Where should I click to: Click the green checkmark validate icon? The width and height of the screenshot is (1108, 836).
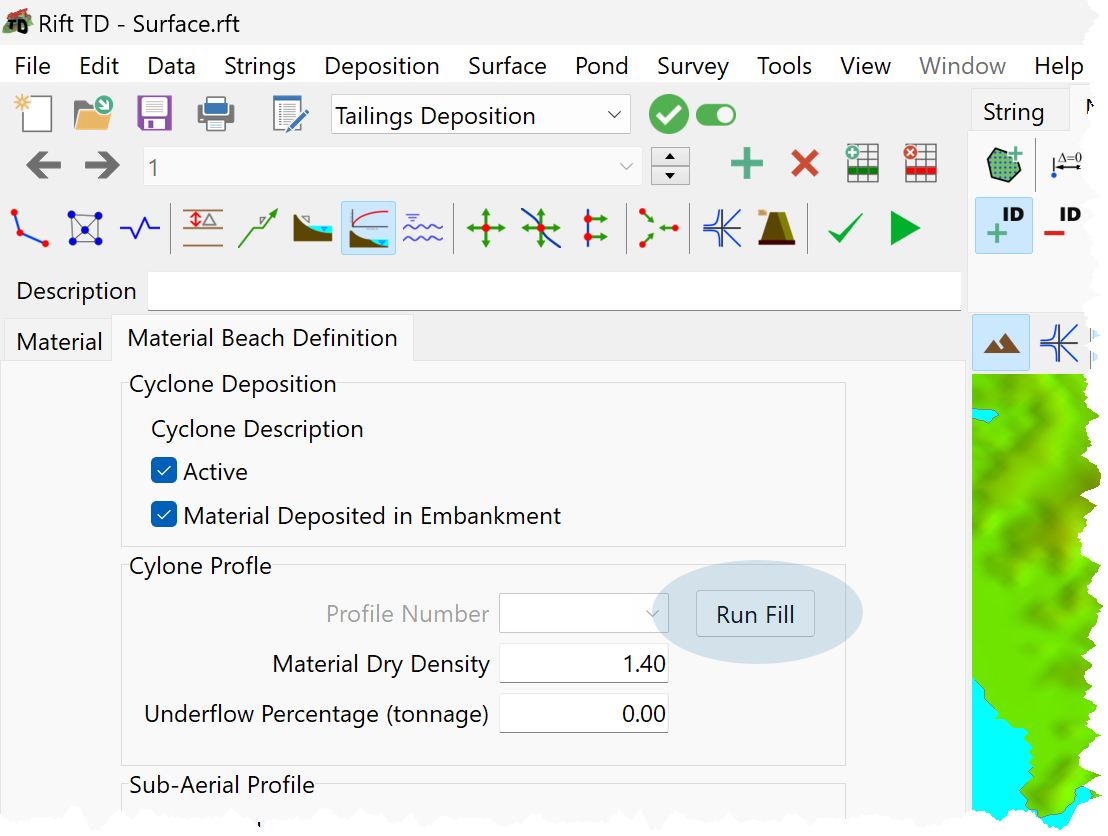[x=845, y=228]
